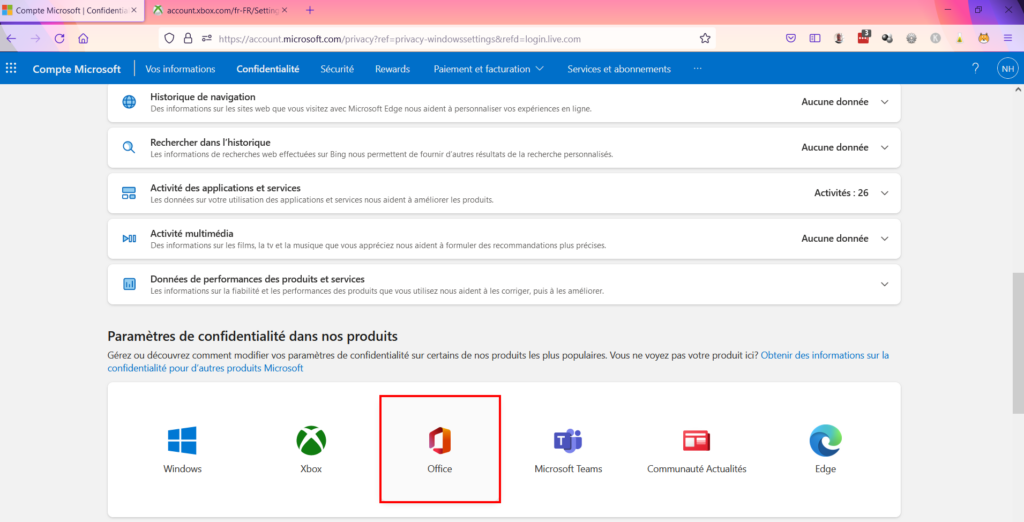The width and height of the screenshot is (1024, 522).
Task: Open the site permissions icon in address bar
Action: click(x=206, y=39)
